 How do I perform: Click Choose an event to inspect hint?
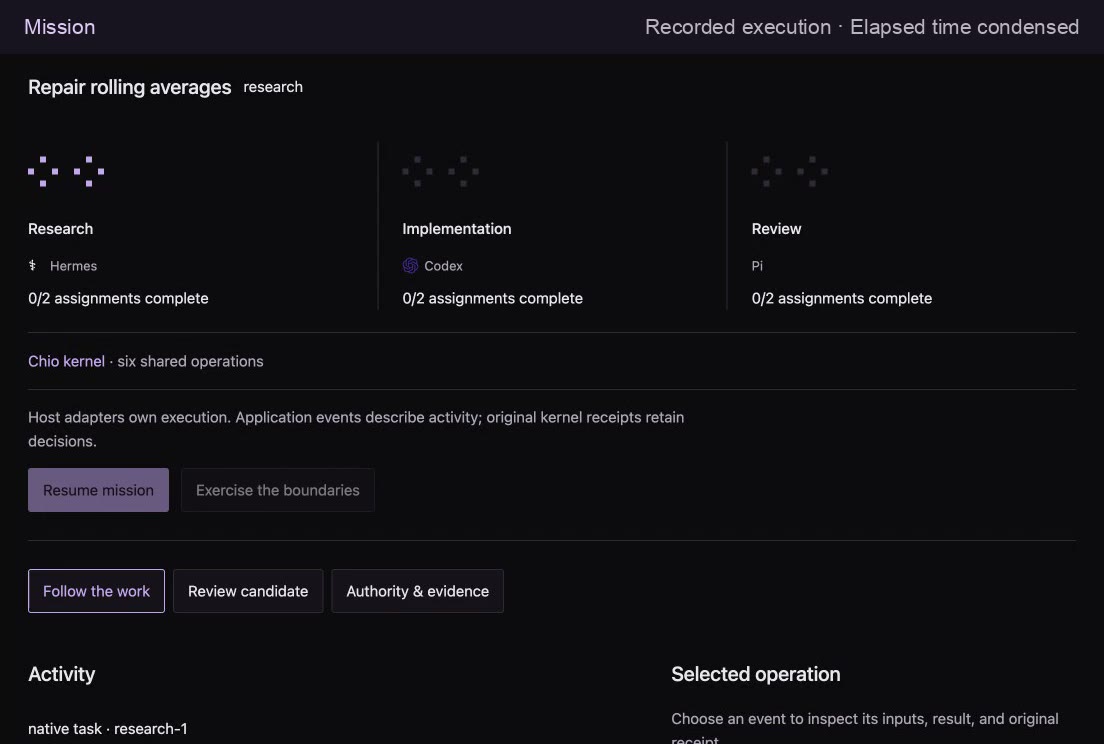pyautogui.click(x=865, y=729)
